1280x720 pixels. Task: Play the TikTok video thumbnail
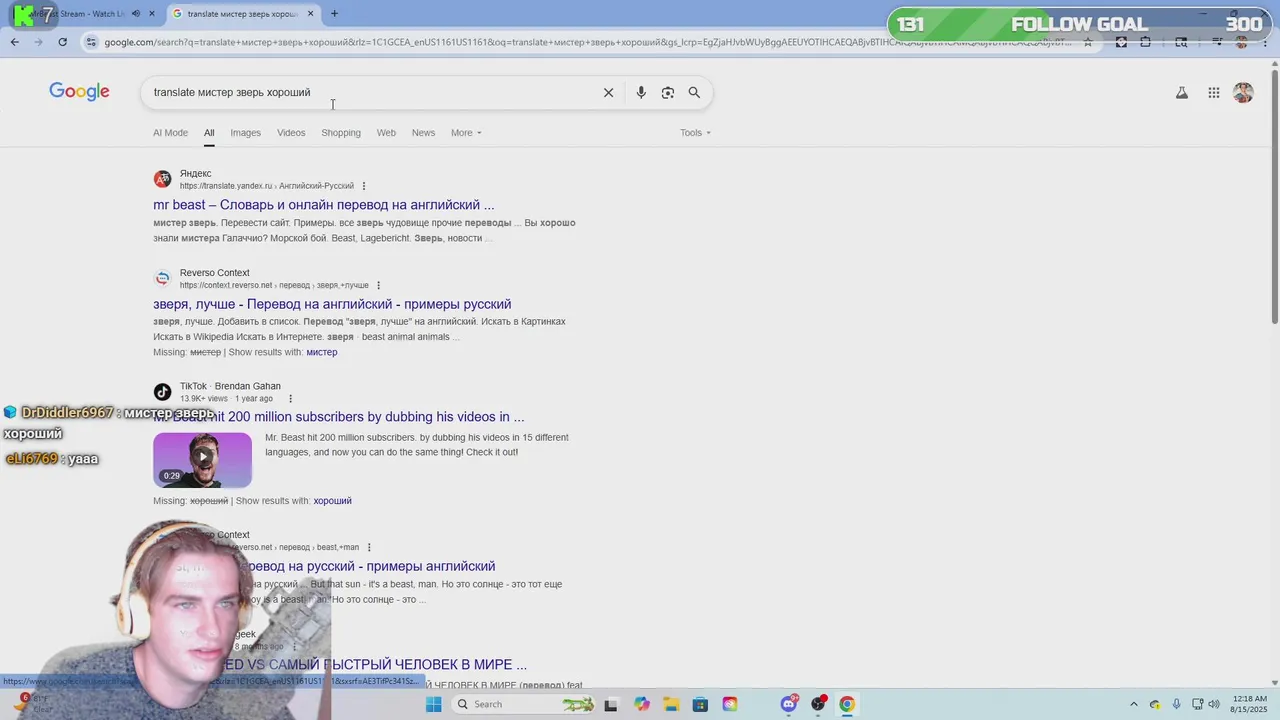tap(202, 460)
